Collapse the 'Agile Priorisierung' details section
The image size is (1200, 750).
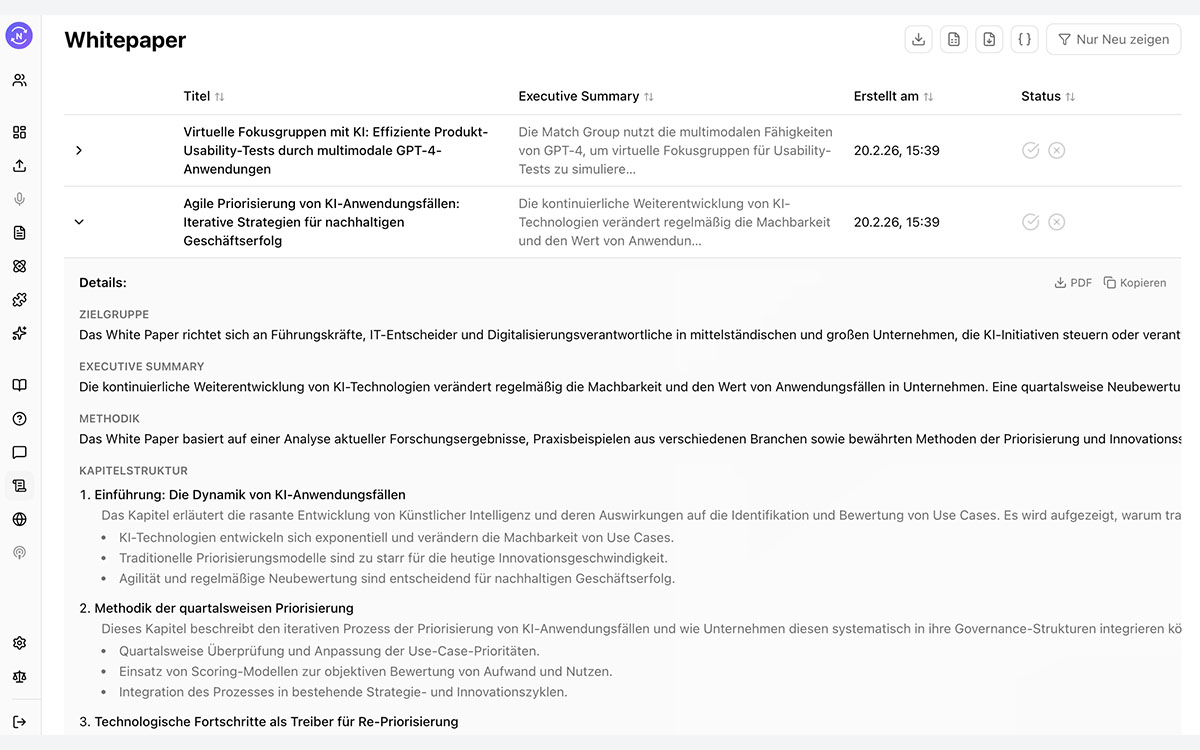[x=78, y=221]
